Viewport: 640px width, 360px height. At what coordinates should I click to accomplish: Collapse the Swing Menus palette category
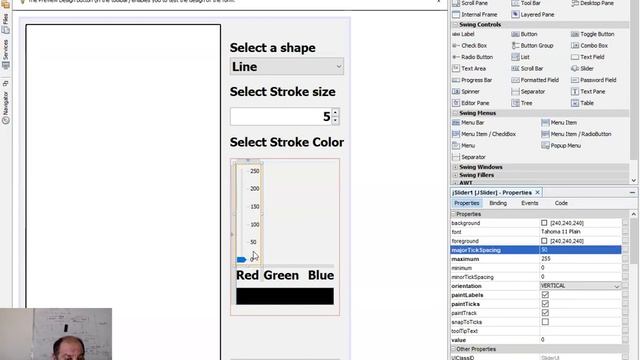[455, 113]
